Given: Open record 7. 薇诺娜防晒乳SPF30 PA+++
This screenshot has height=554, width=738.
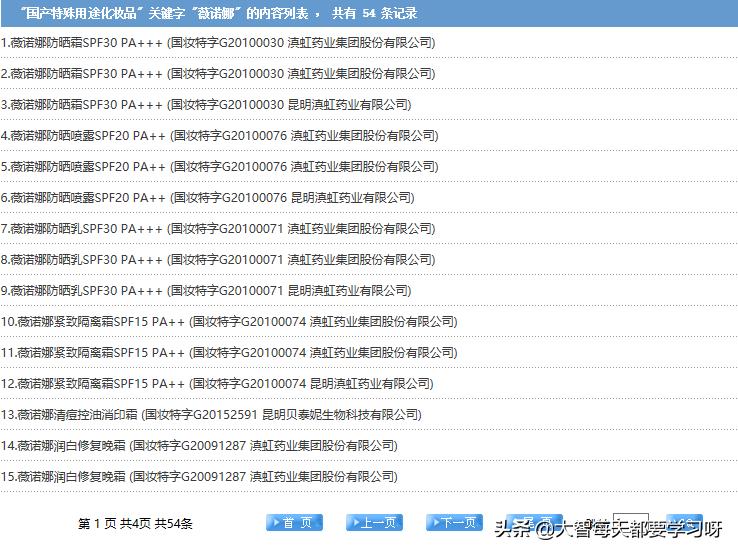Looking at the screenshot, I should pyautogui.click(x=218, y=229).
